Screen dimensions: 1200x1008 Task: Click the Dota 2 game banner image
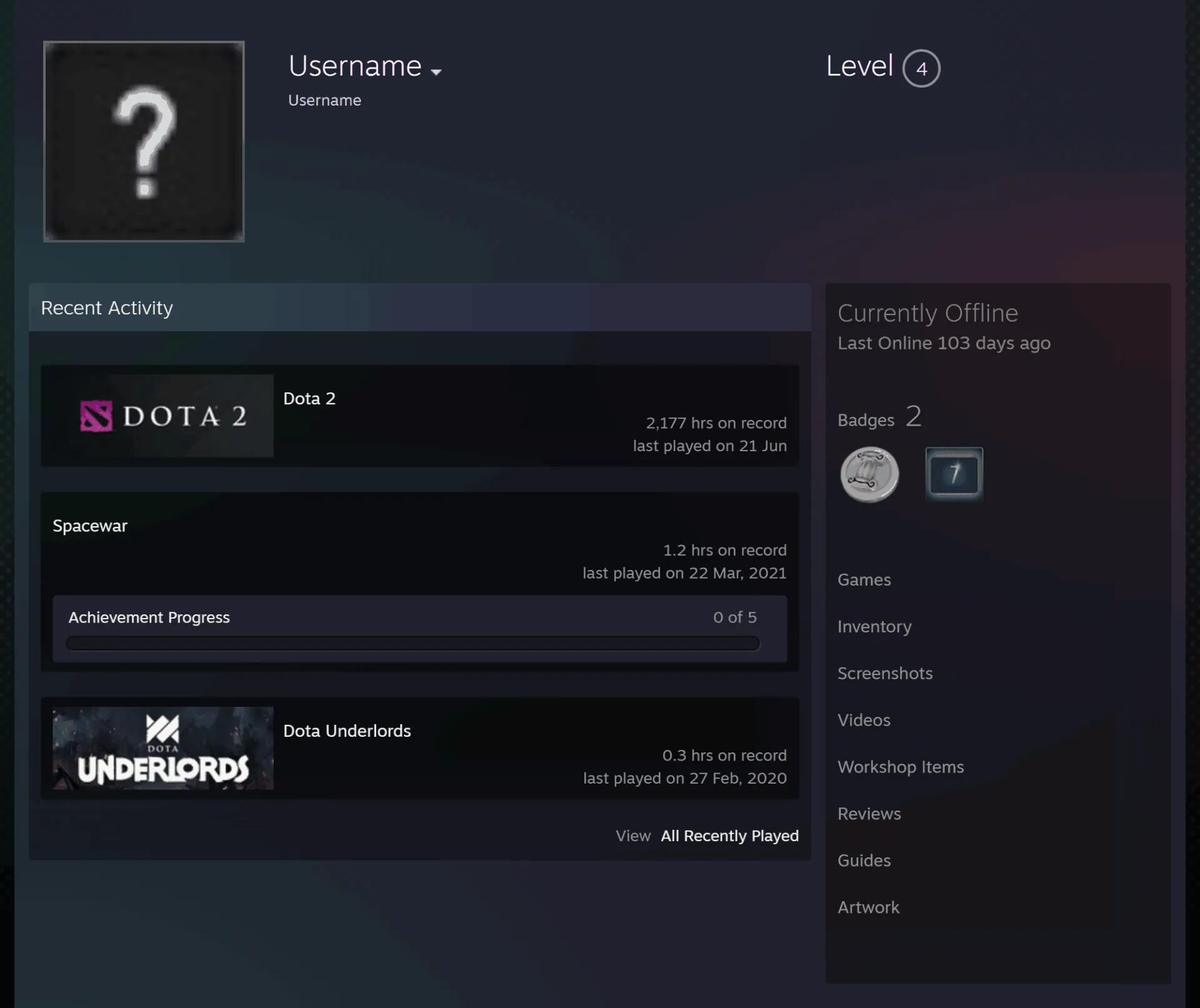[x=163, y=416]
